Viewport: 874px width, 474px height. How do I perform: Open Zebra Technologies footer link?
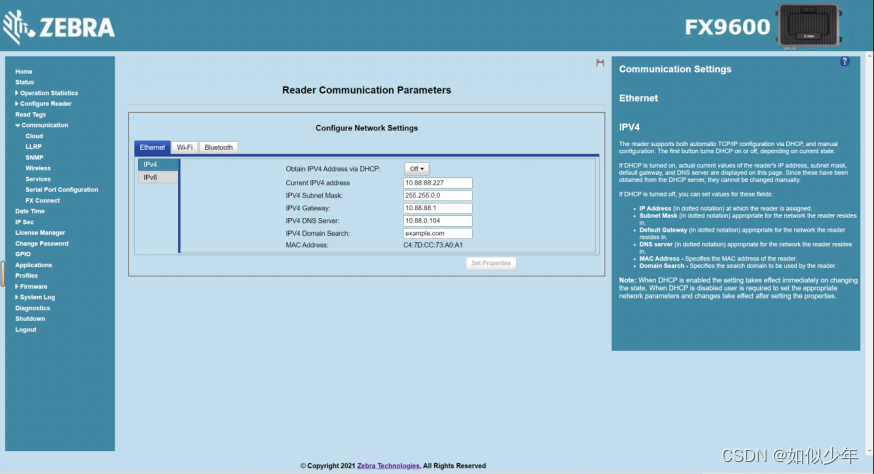(x=389, y=466)
